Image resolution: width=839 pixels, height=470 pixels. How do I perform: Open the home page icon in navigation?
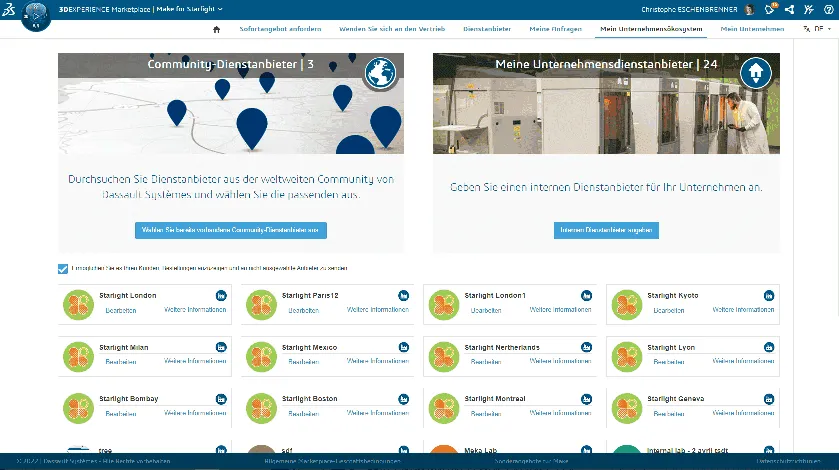coord(216,29)
